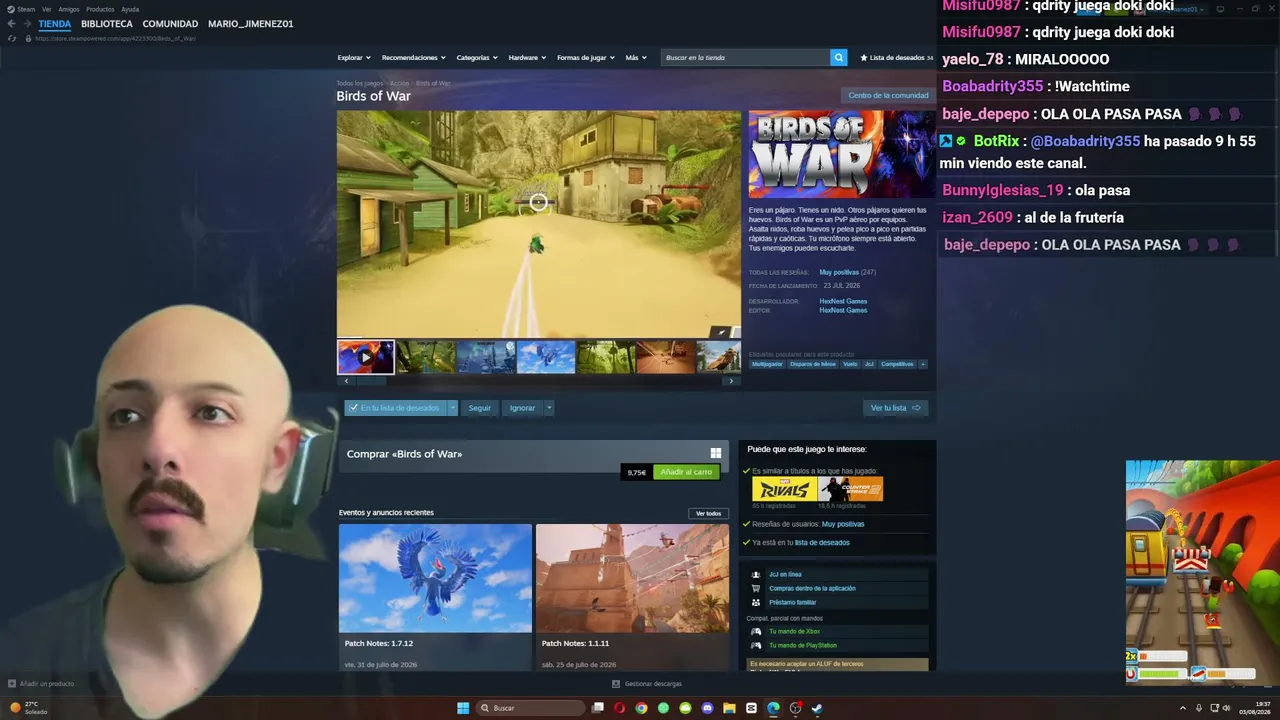Click the Gestionar descargas icon
The width and height of the screenshot is (1280, 720).
(616, 684)
